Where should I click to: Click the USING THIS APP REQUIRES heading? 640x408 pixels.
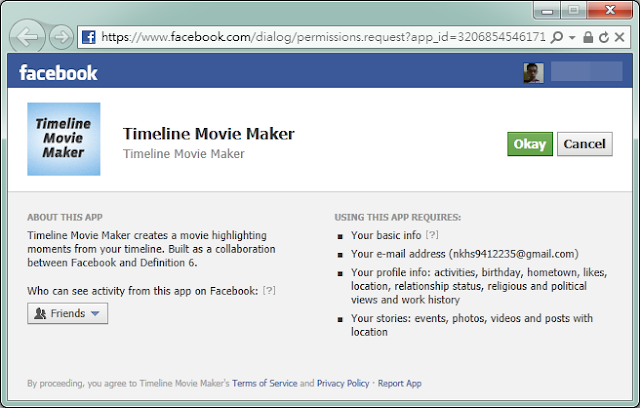[x=398, y=217]
